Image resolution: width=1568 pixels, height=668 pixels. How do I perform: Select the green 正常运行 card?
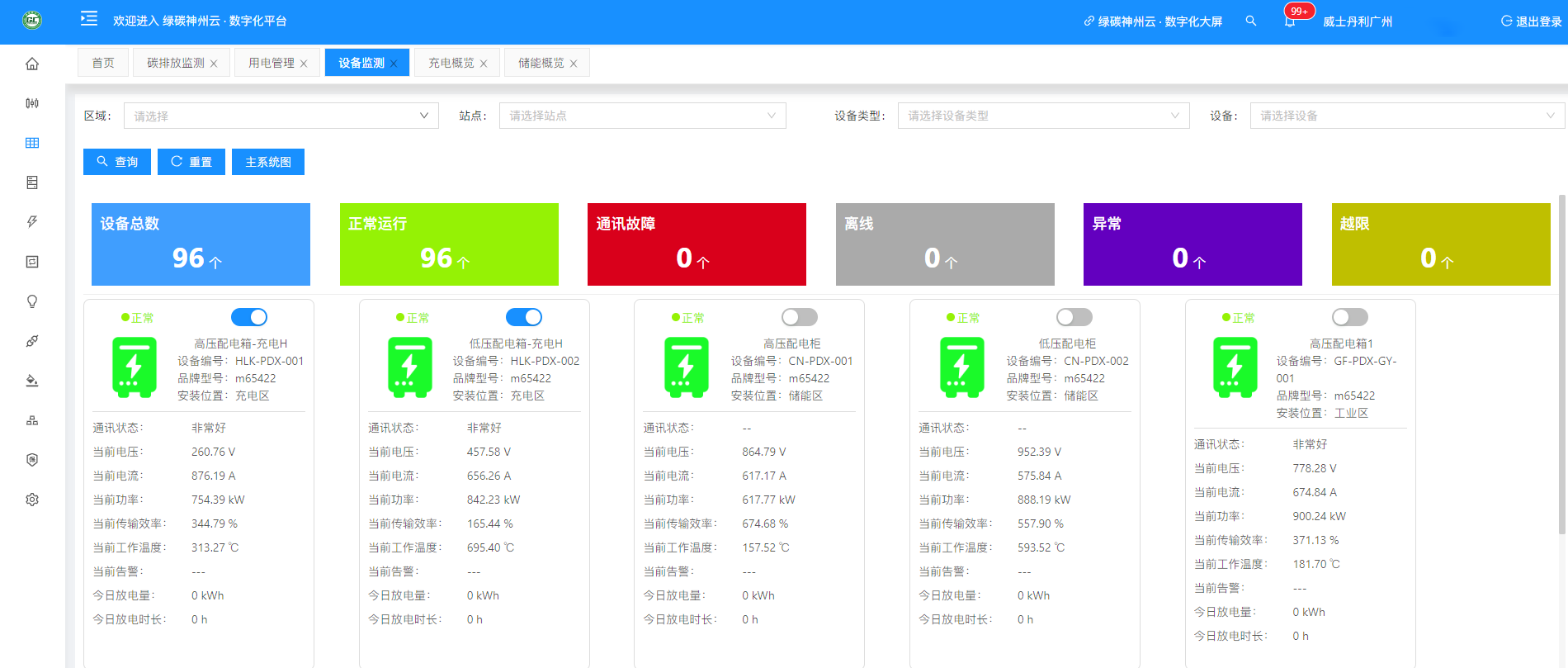449,244
